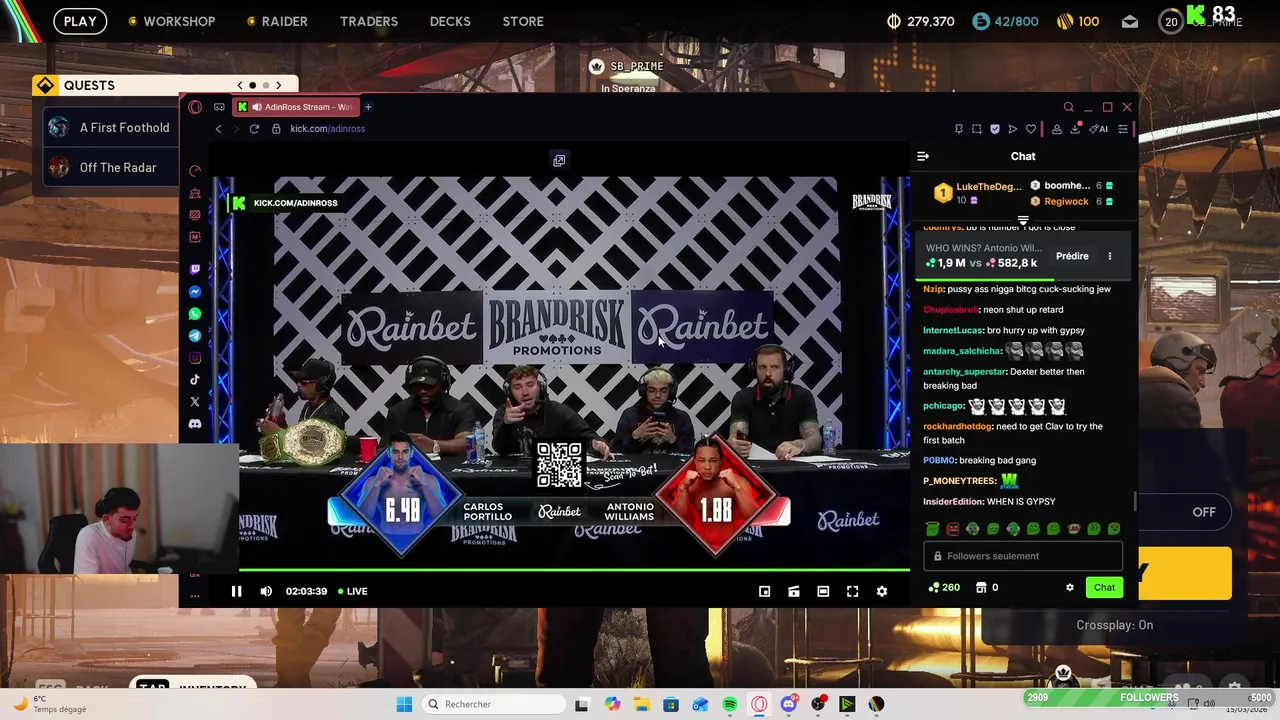Go to next quests page arrow
The height and width of the screenshot is (720, 1280).
279,86
